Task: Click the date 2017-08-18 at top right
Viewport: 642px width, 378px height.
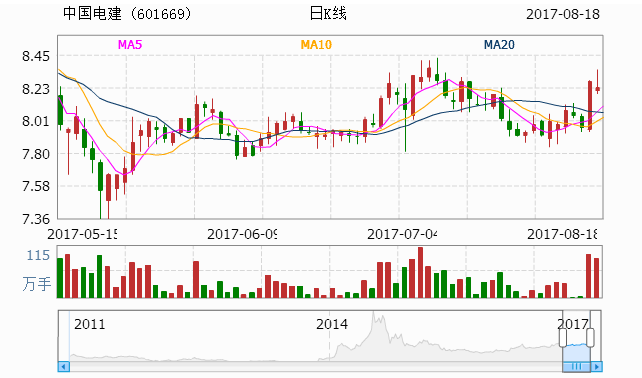Action: 563,14
